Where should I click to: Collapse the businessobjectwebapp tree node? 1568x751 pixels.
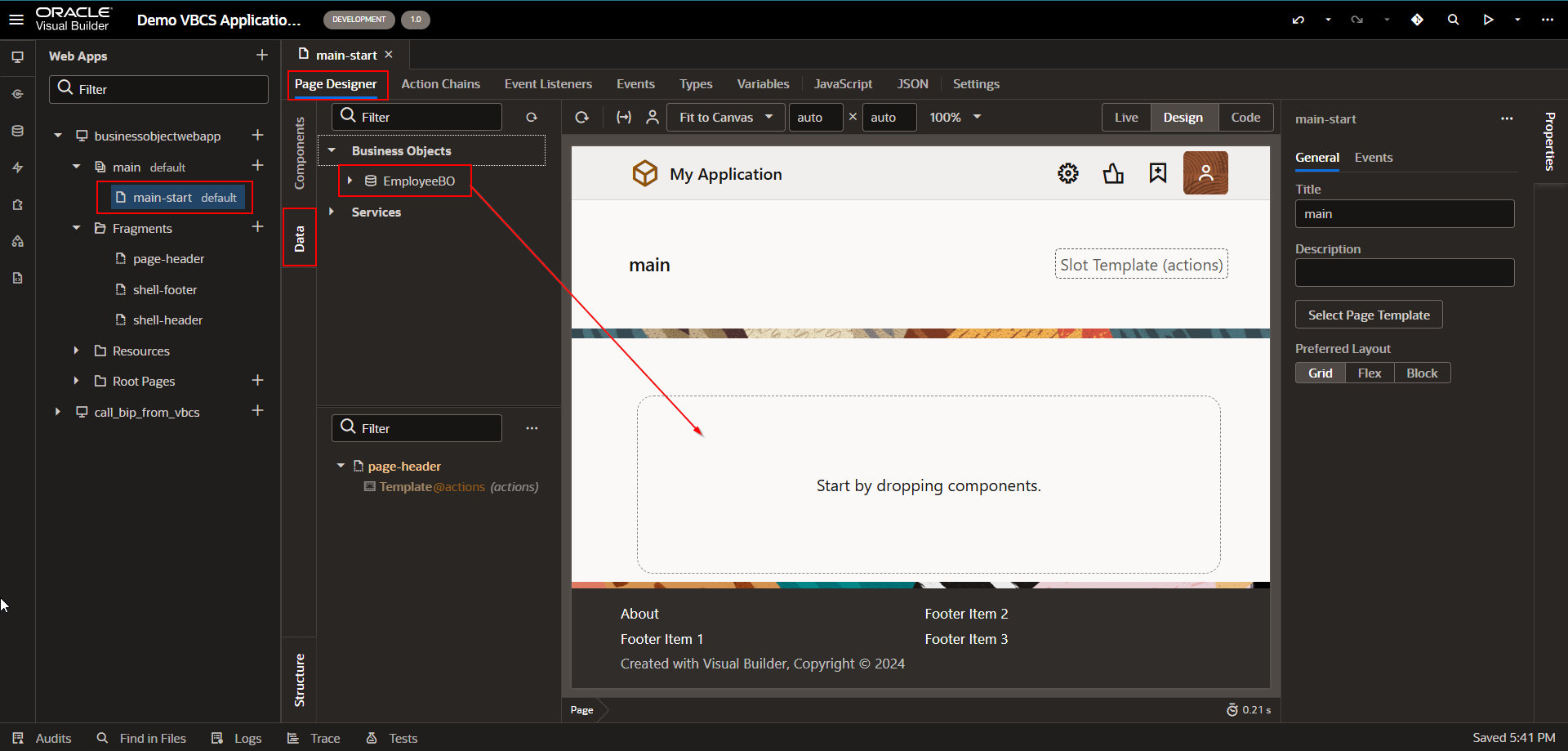coord(58,136)
